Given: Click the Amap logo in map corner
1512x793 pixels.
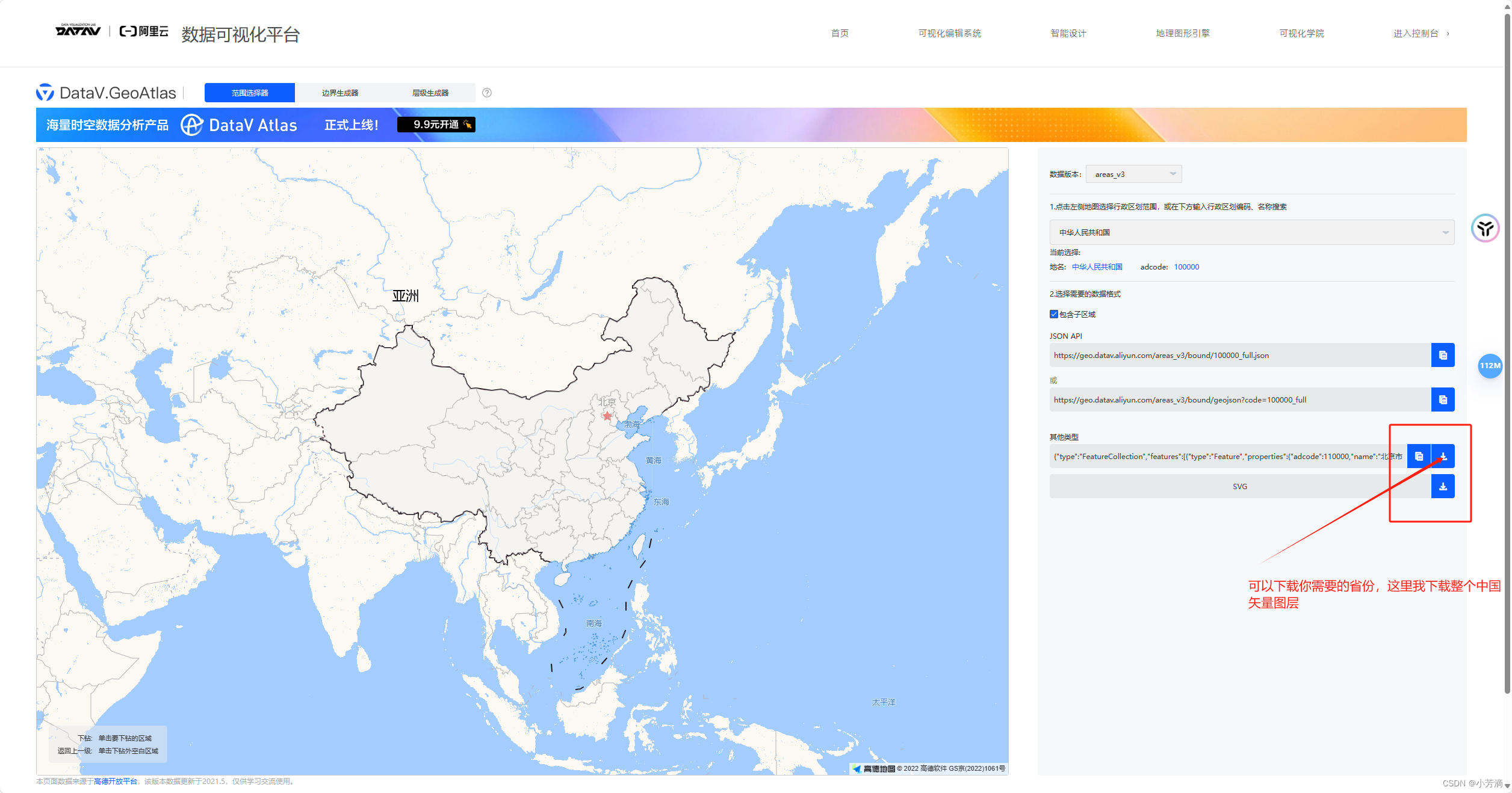Looking at the screenshot, I should (x=873, y=768).
